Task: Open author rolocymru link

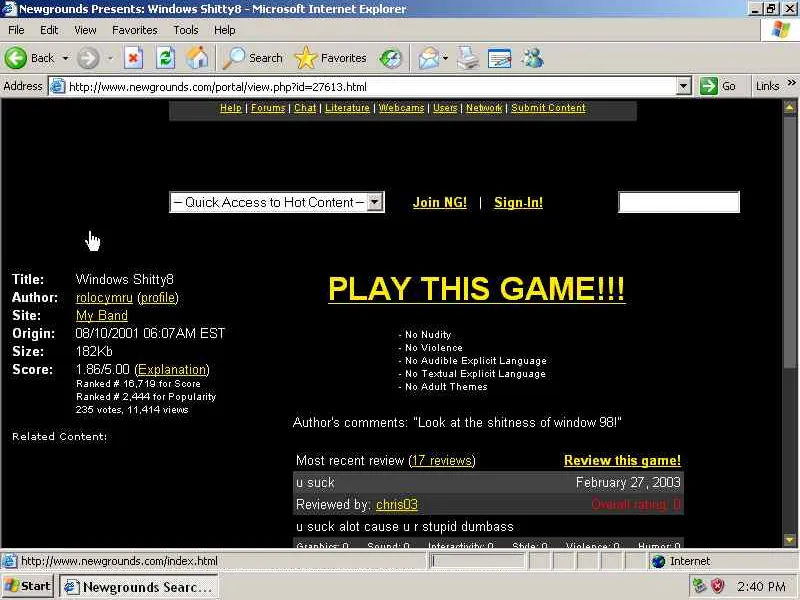Action: tap(104, 297)
